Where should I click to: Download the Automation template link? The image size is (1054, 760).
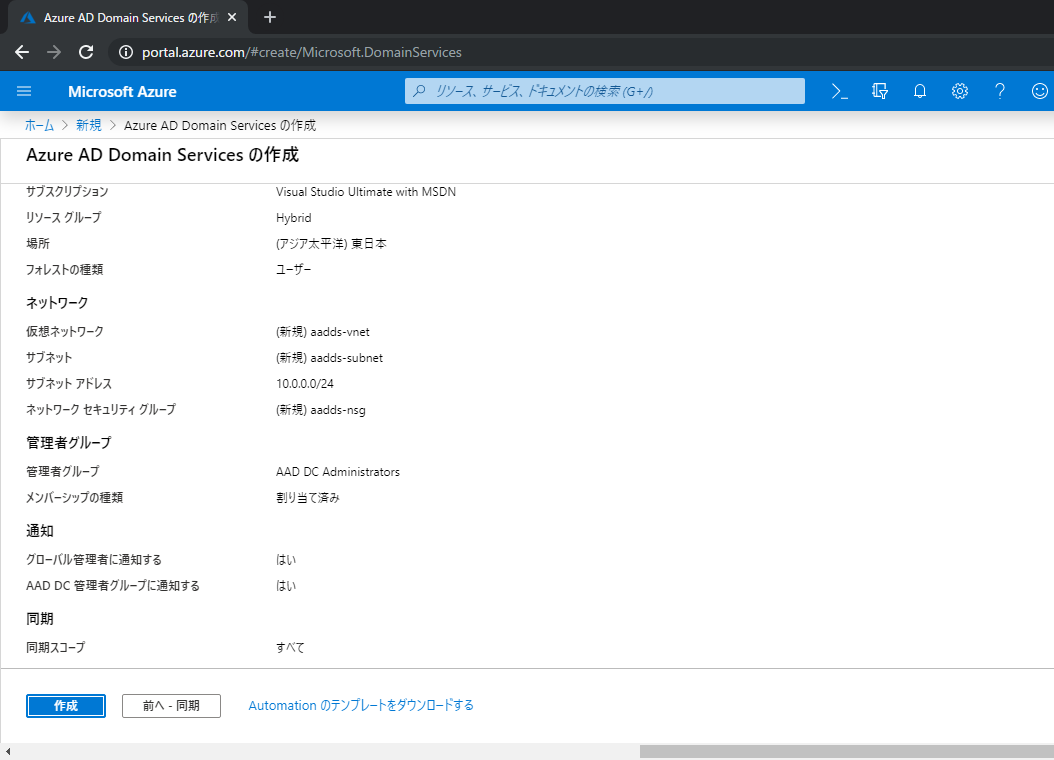(361, 706)
